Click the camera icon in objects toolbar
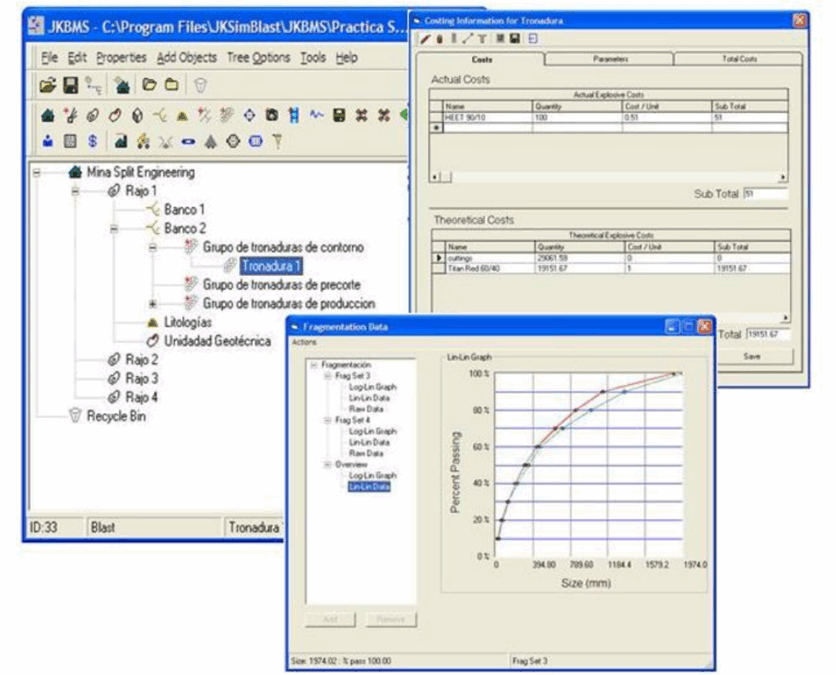The height and width of the screenshot is (675, 836). 271,116
